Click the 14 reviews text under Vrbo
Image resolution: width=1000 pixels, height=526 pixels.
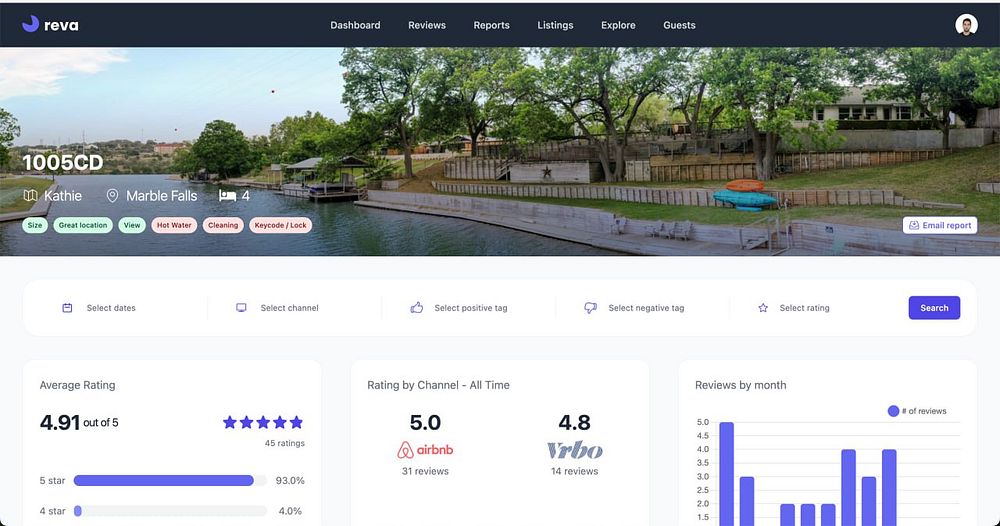click(x=575, y=471)
